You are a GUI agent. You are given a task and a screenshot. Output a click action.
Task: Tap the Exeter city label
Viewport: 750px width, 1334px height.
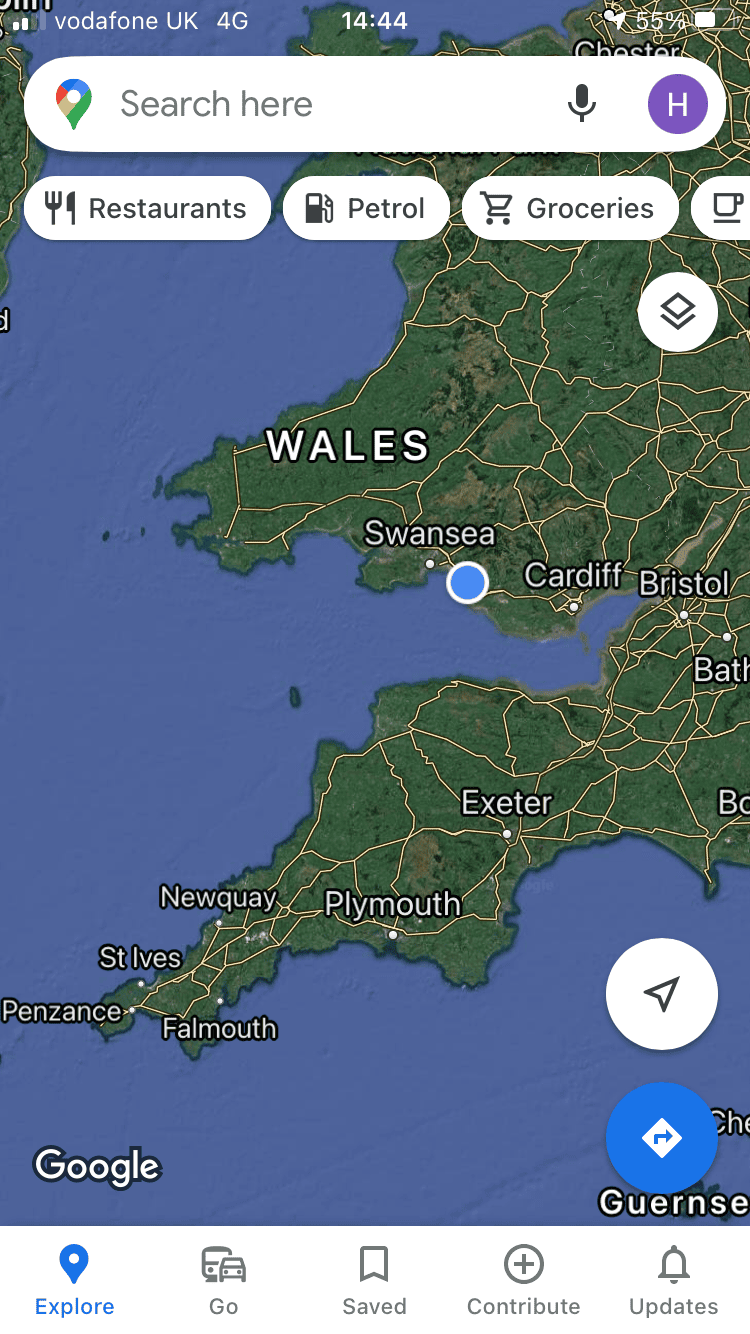pyautogui.click(x=506, y=803)
